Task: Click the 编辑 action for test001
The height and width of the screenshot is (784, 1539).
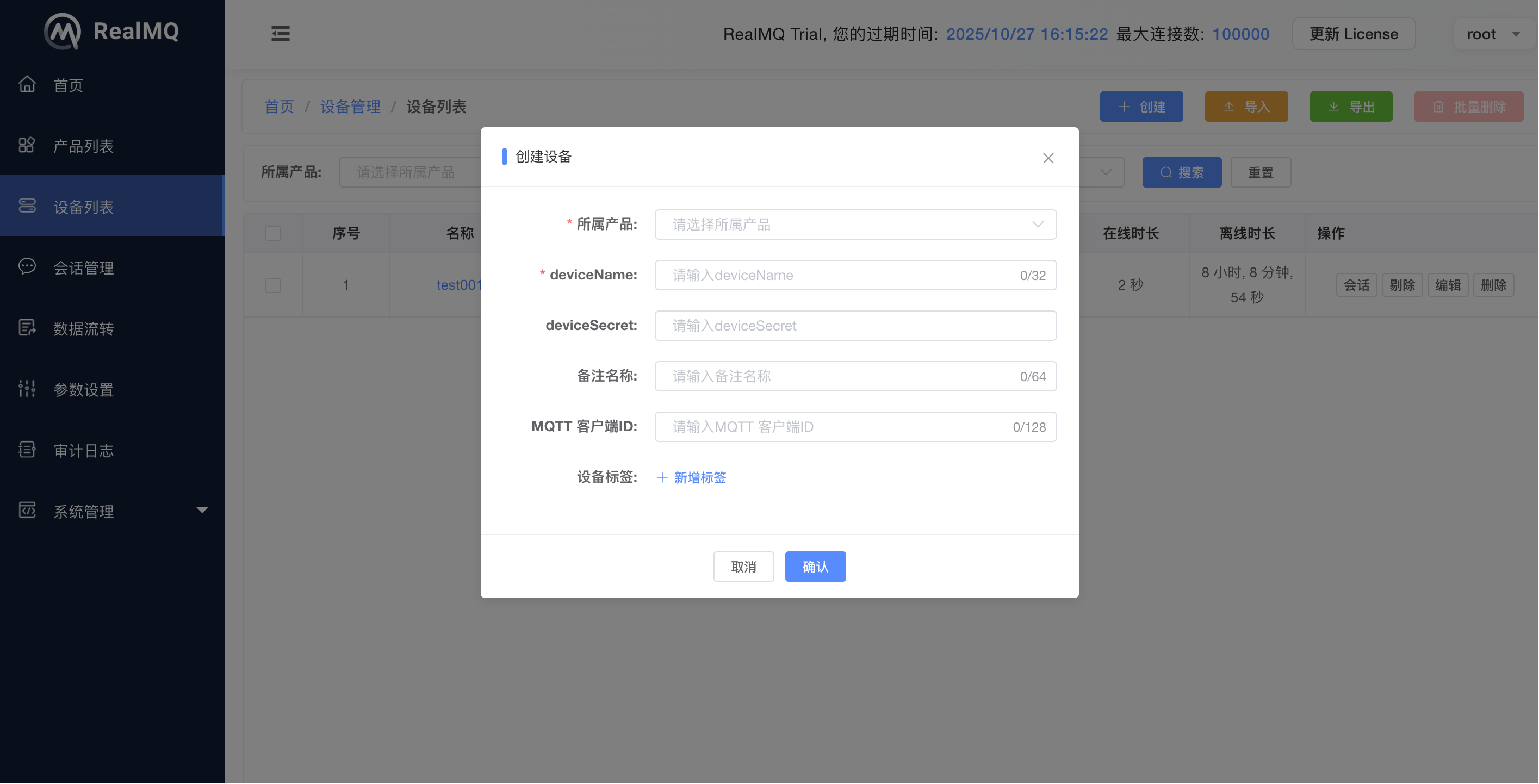Action: (x=1448, y=285)
